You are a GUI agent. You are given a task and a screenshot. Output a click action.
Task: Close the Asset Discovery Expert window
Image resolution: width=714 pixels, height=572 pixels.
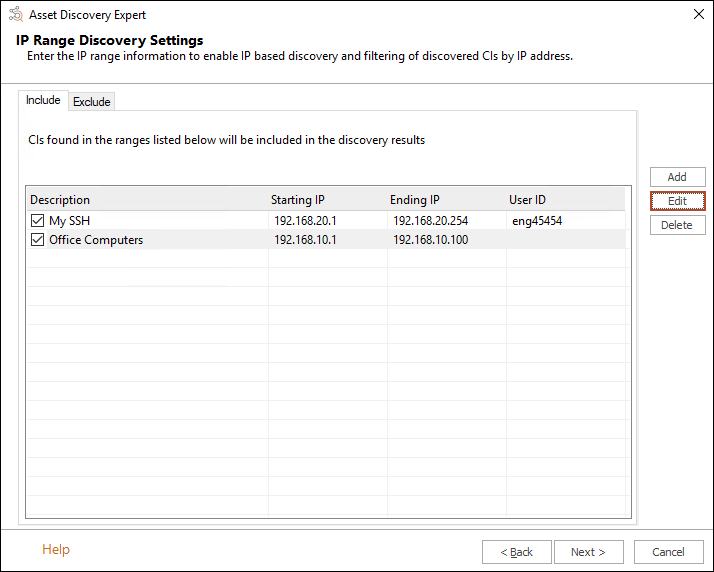(x=697, y=15)
